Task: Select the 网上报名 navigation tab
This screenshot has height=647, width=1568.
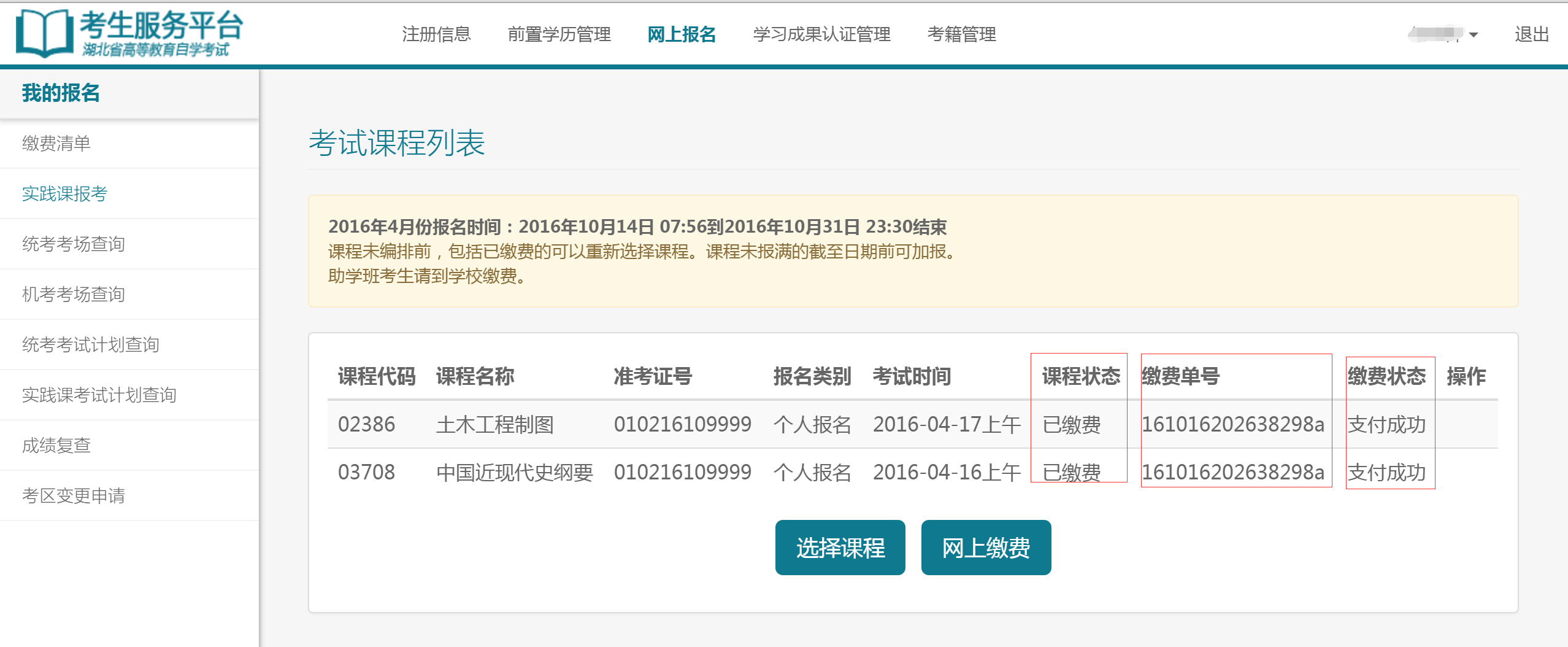Action: coord(682,34)
